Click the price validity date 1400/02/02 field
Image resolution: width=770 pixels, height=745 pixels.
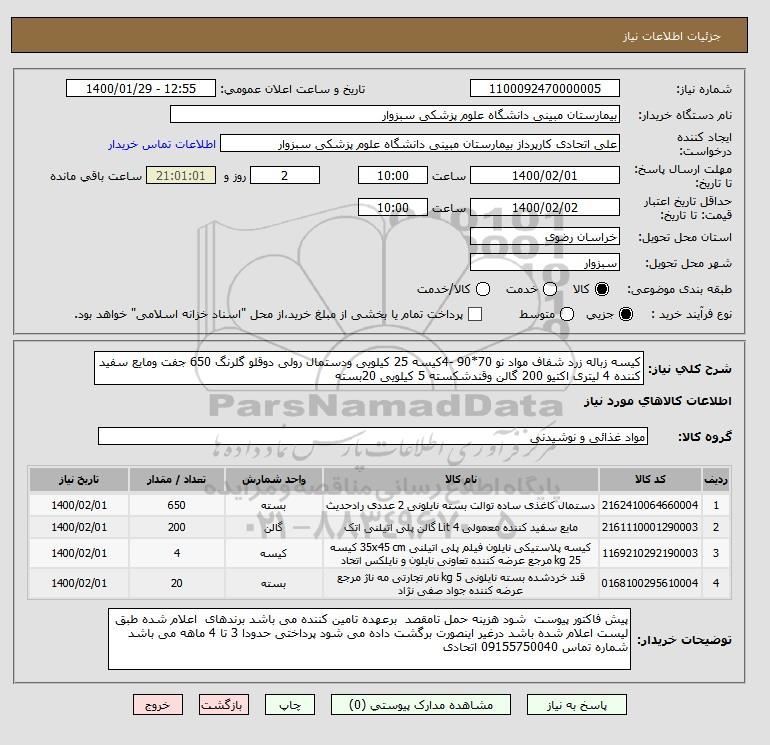tap(545, 207)
